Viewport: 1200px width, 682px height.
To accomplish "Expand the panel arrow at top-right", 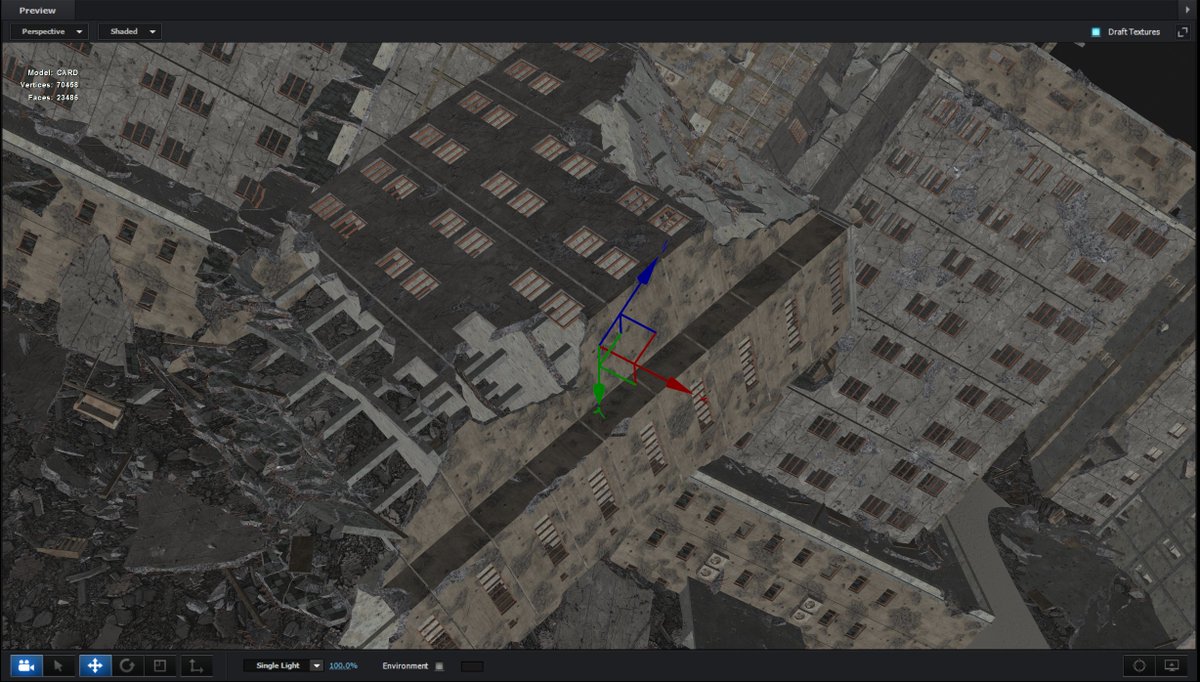I will click(x=1186, y=9).
